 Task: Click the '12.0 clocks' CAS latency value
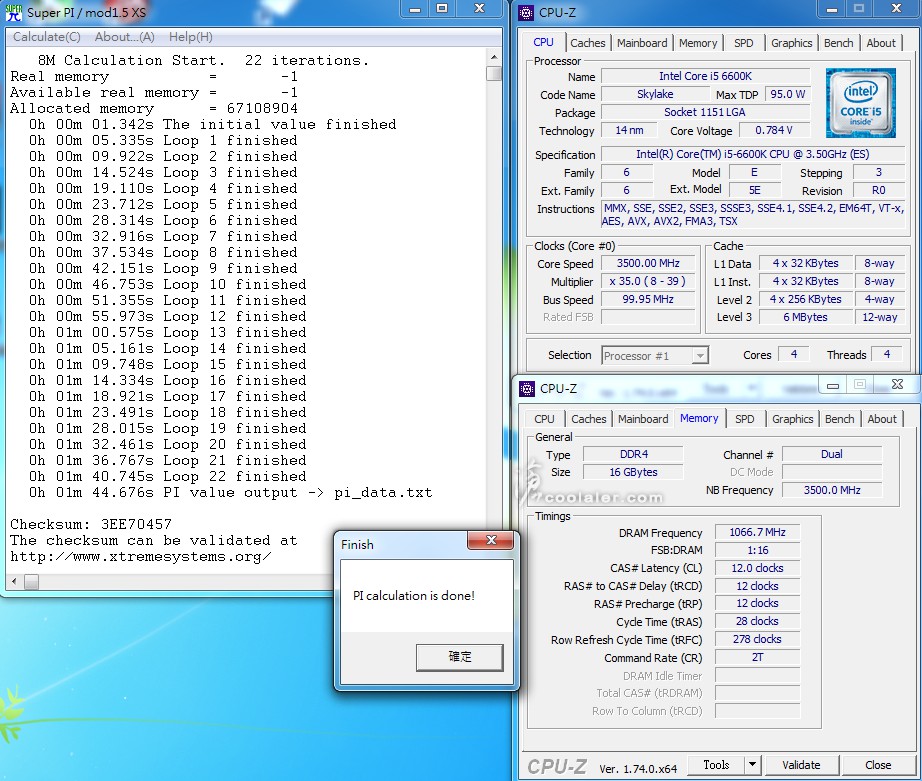pos(757,568)
